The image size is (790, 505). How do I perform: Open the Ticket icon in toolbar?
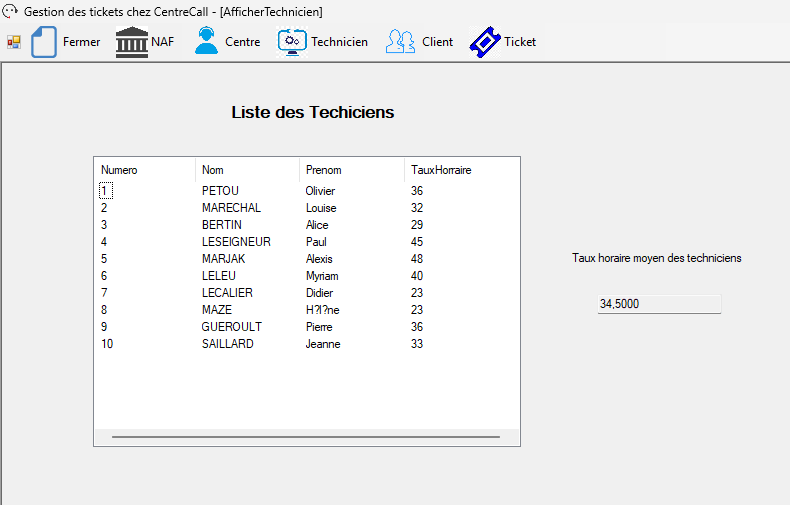point(485,42)
